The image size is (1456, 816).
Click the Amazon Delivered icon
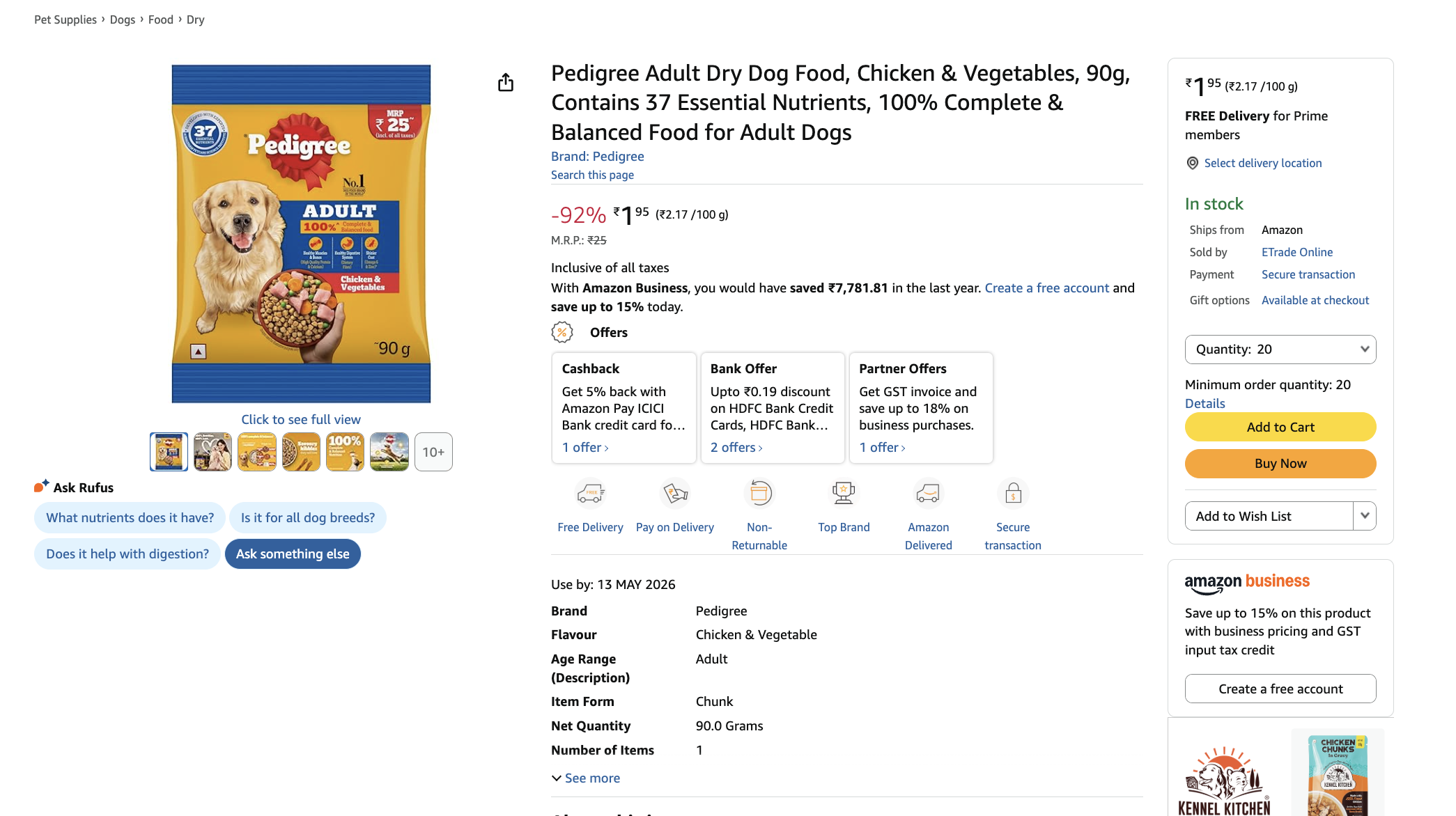pos(928,494)
